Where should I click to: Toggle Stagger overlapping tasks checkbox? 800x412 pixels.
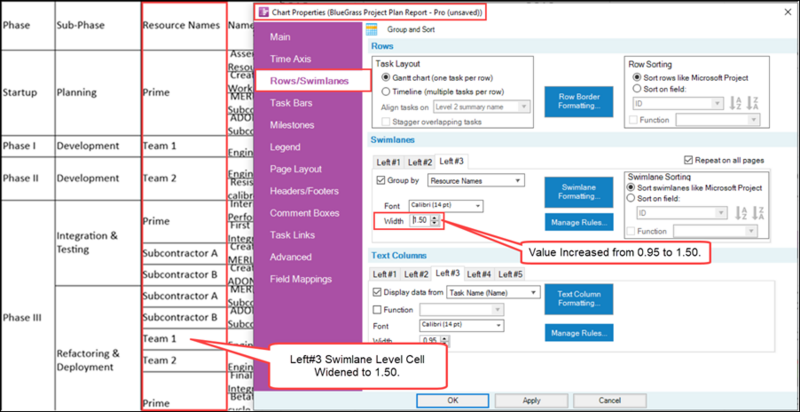[x=386, y=121]
